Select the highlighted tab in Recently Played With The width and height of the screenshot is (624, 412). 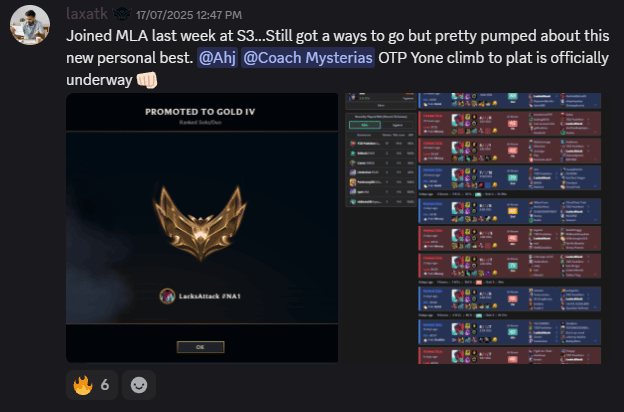[365, 125]
